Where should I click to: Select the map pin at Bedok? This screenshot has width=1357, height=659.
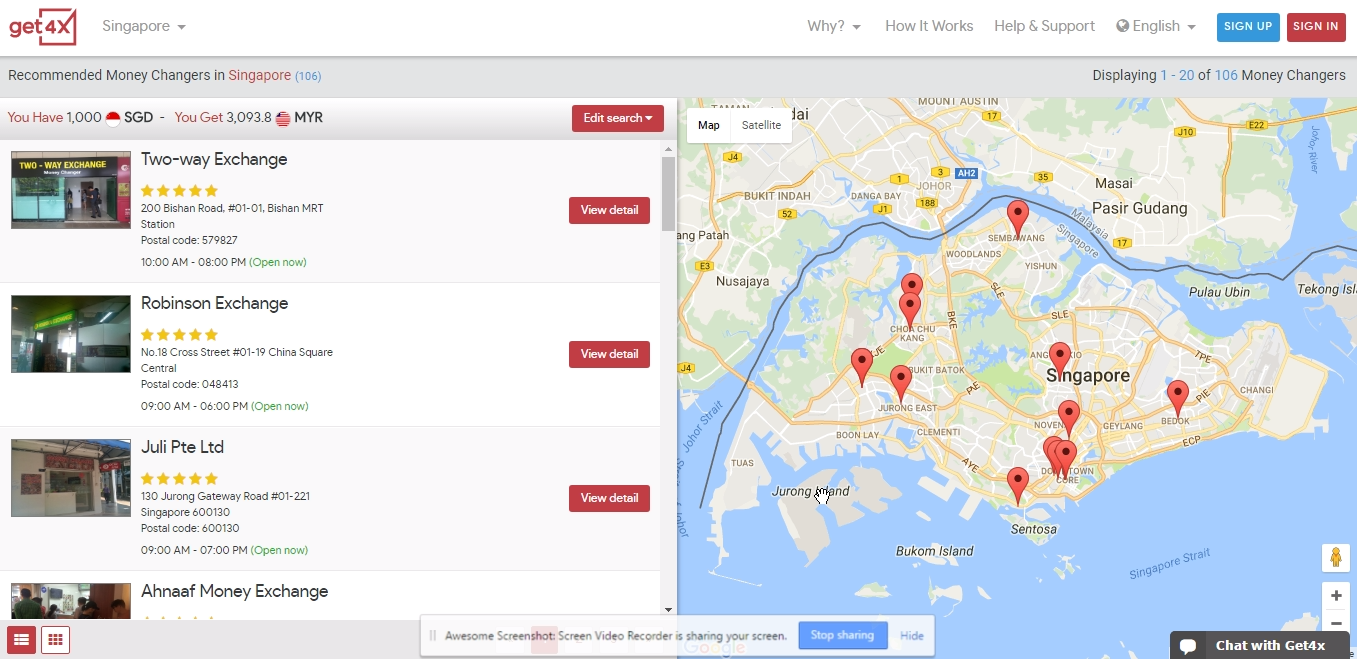click(x=1178, y=399)
